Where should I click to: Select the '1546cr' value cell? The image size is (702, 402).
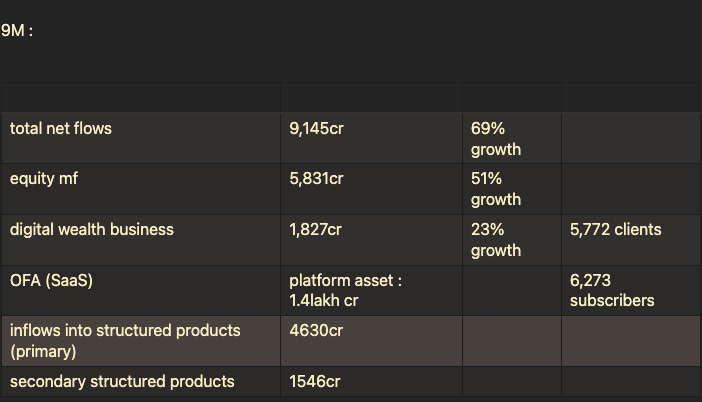(x=371, y=381)
